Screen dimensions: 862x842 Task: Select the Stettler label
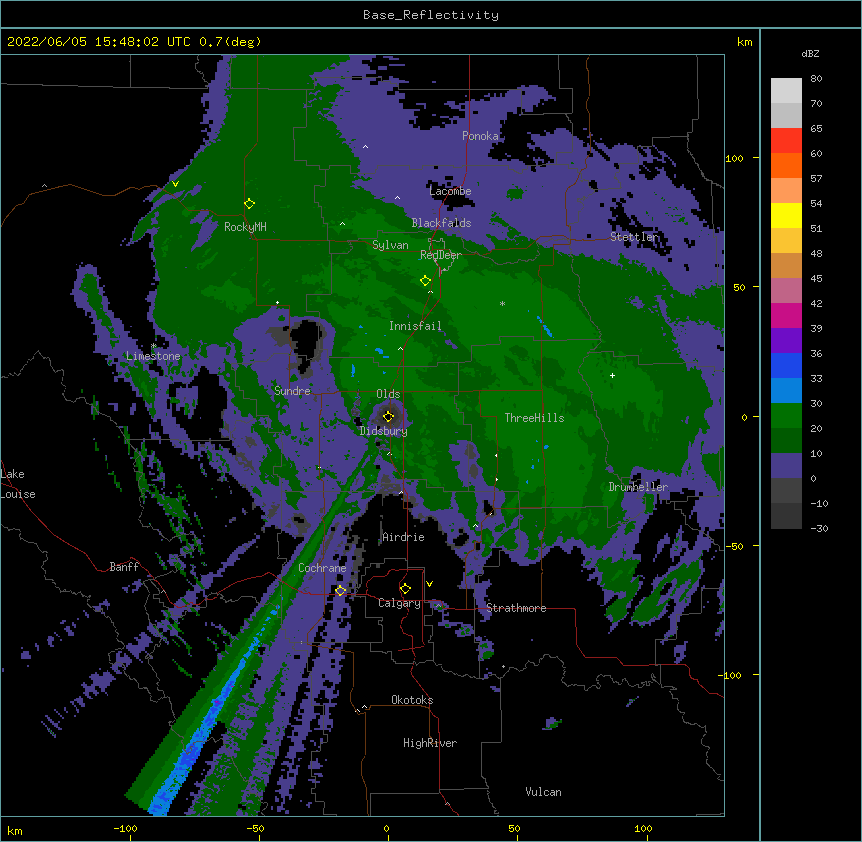(x=634, y=237)
